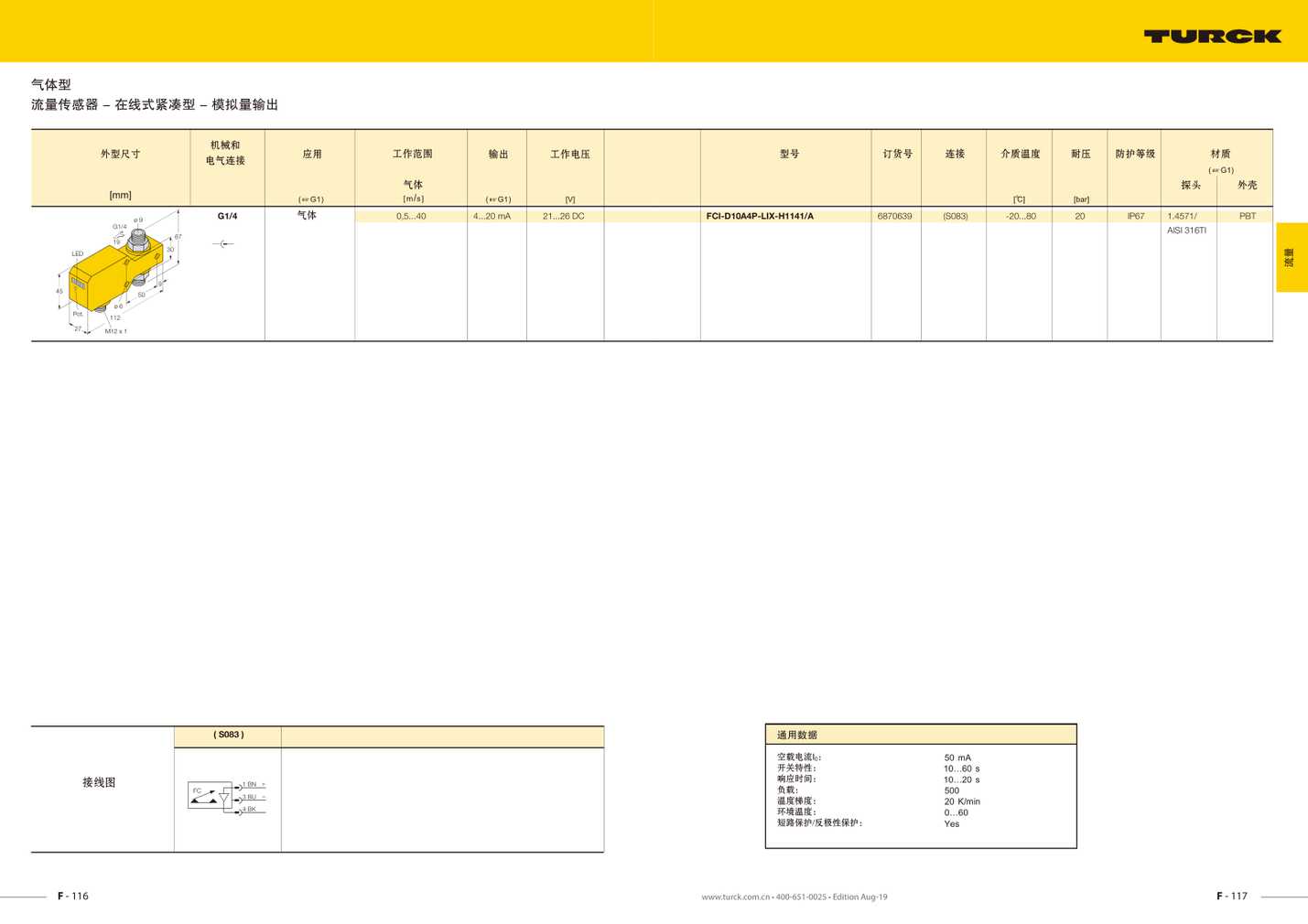Click the 短路保护/反极性保护 row label
Image resolution: width=1308 pixels, height=924 pixels.
coord(820,823)
